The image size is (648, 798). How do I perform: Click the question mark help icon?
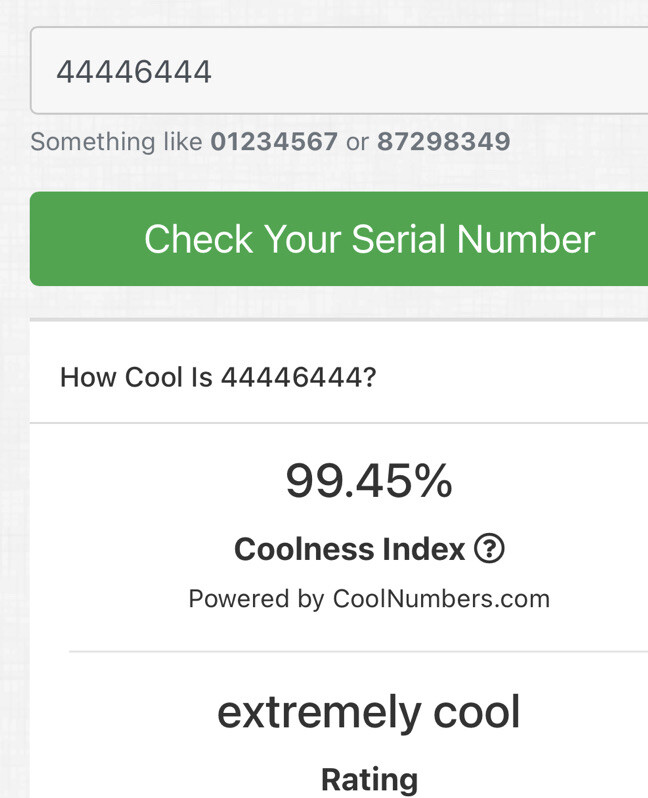(x=489, y=549)
